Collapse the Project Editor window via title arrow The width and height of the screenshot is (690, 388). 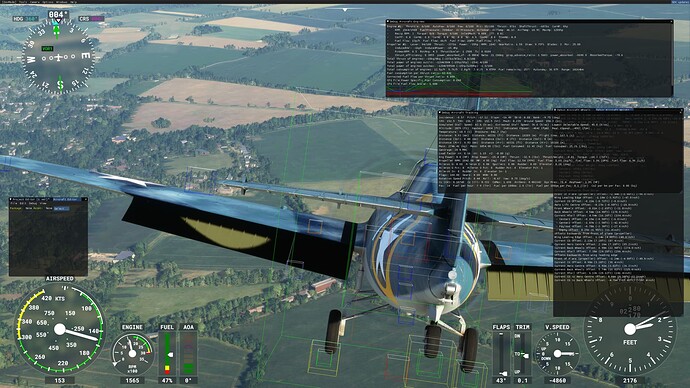pyautogui.click(x=11, y=199)
